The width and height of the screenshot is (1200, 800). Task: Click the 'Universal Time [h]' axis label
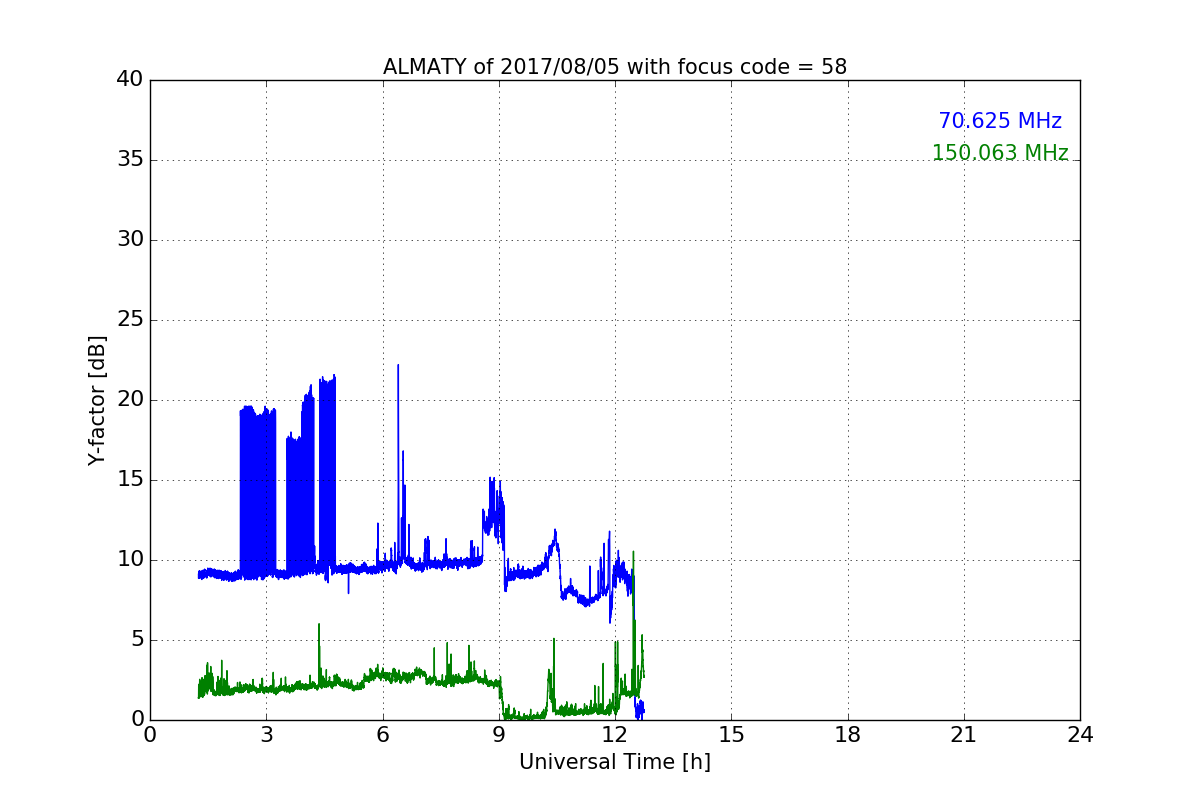(615, 762)
